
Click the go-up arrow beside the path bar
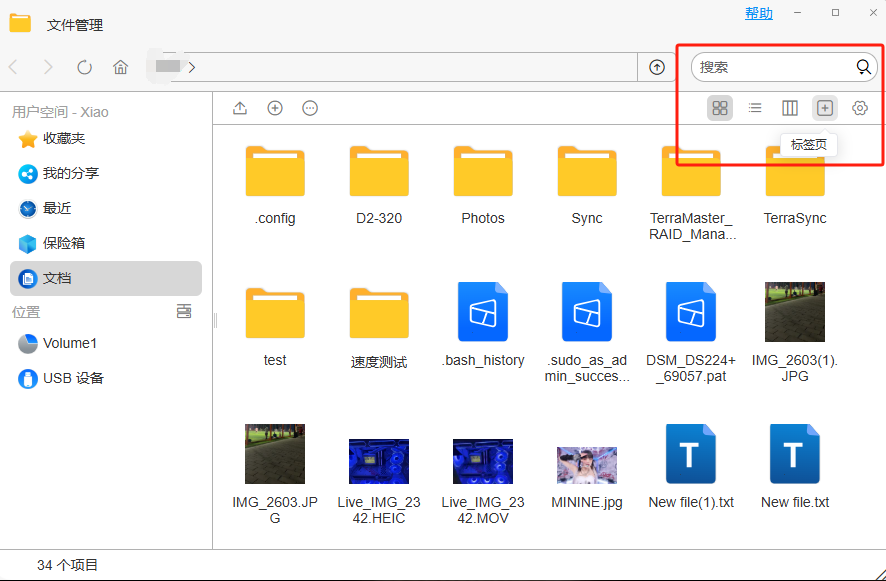[657, 67]
